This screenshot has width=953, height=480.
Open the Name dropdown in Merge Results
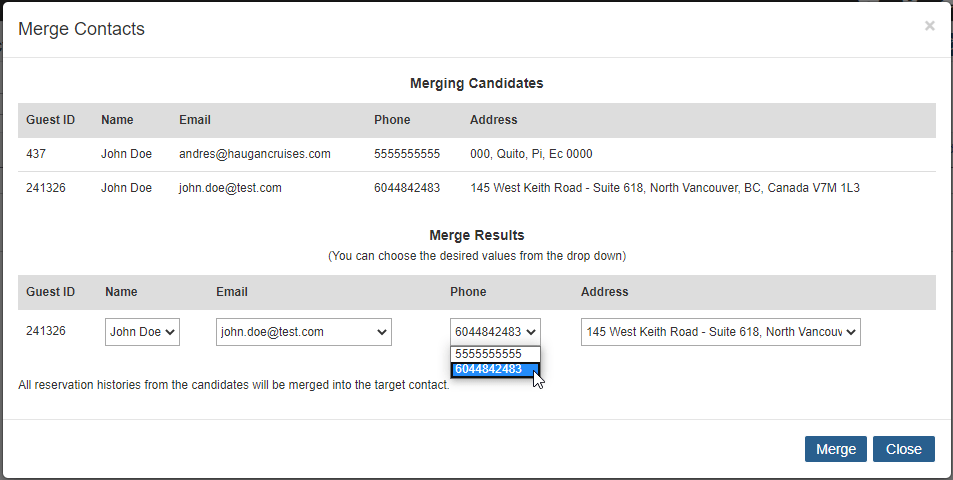coord(142,332)
